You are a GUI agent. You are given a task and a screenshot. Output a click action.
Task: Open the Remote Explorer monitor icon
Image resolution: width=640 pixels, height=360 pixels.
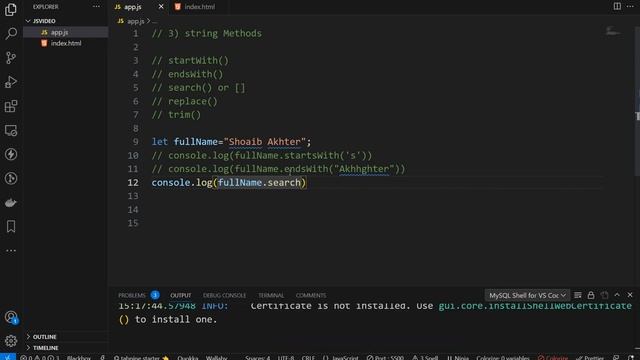(x=11, y=131)
